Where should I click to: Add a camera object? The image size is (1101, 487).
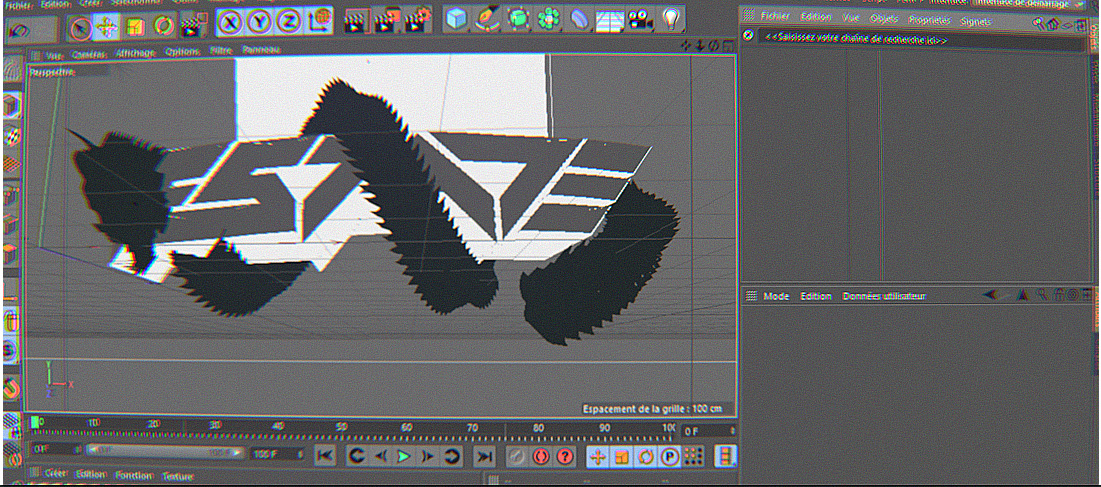click(x=640, y=19)
